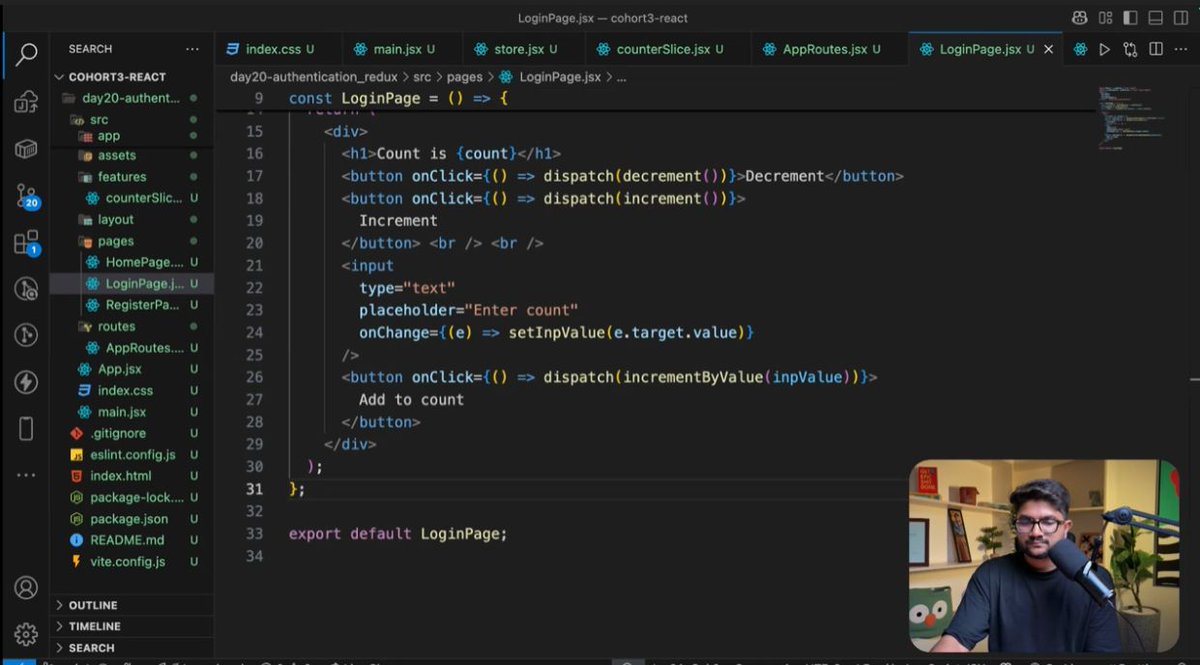Open changes with the compare icon
Image resolution: width=1200 pixels, height=665 pixels.
(x=1130, y=49)
